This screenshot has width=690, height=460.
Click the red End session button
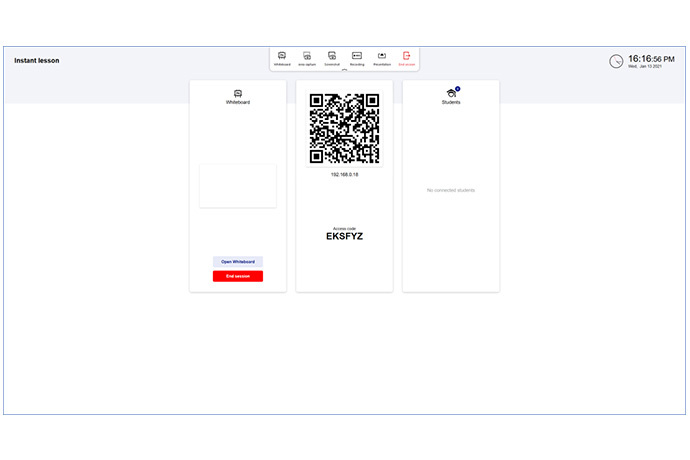tap(238, 276)
